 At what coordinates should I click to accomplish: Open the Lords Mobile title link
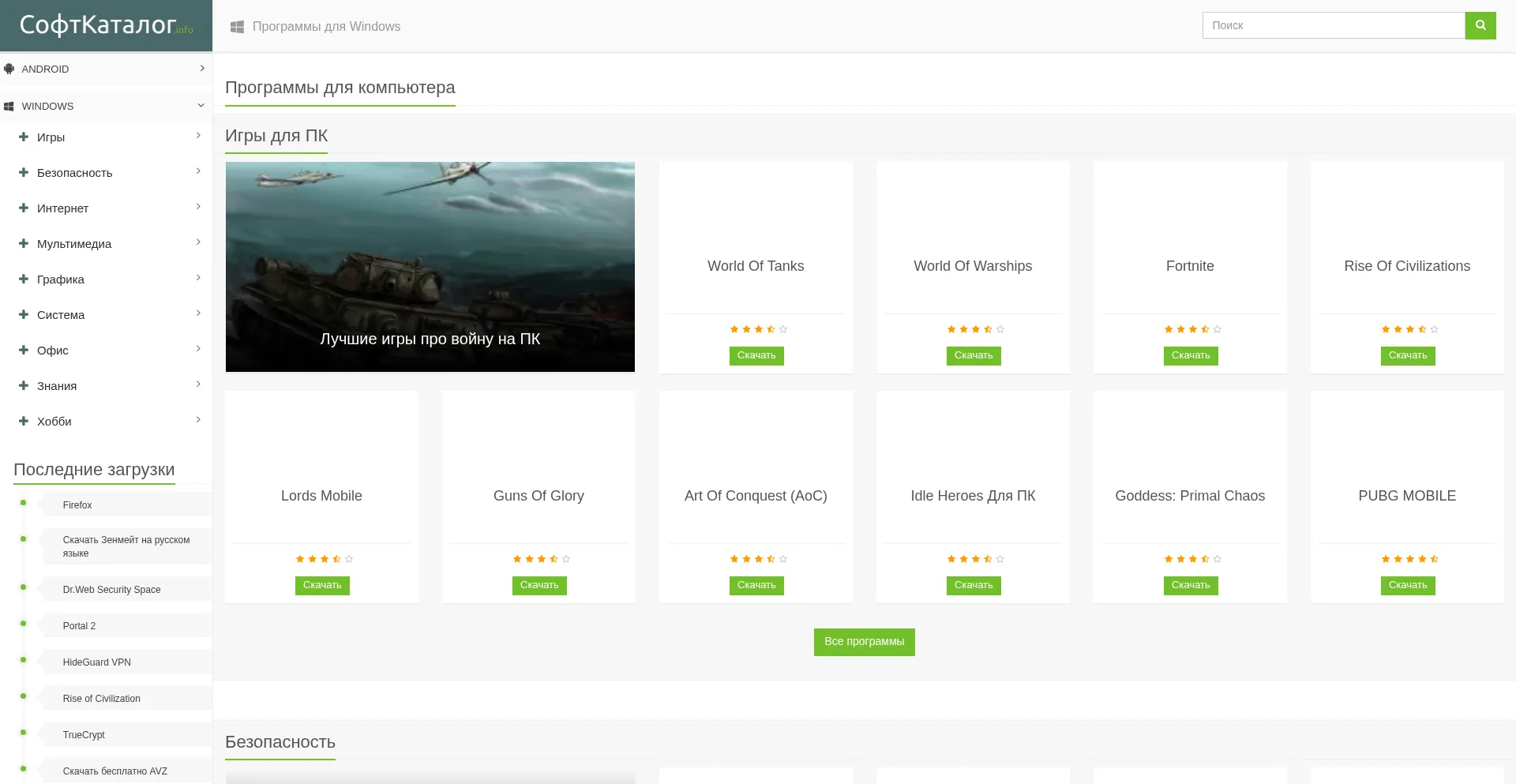coord(321,496)
